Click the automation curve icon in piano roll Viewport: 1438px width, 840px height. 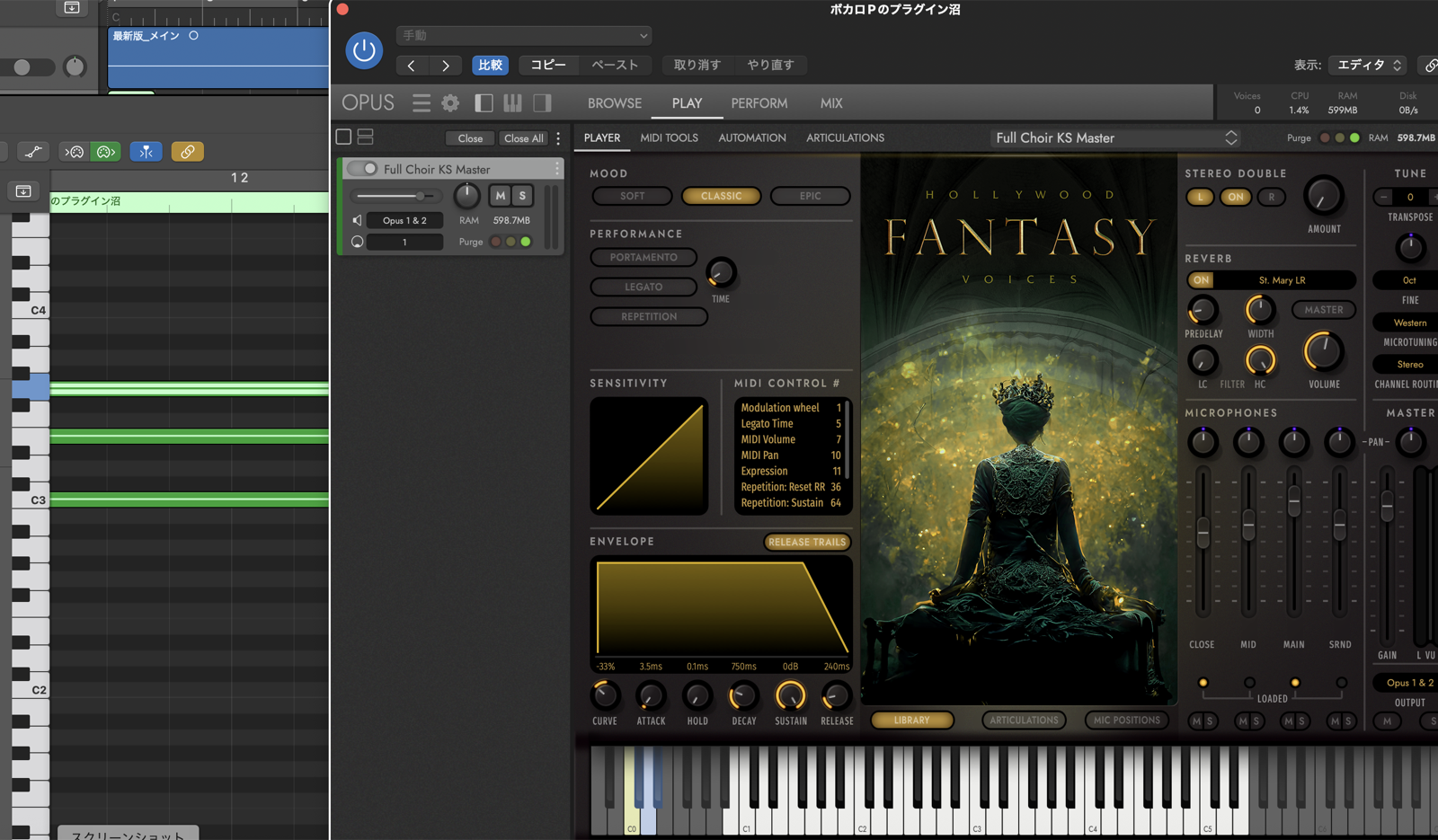point(33,152)
